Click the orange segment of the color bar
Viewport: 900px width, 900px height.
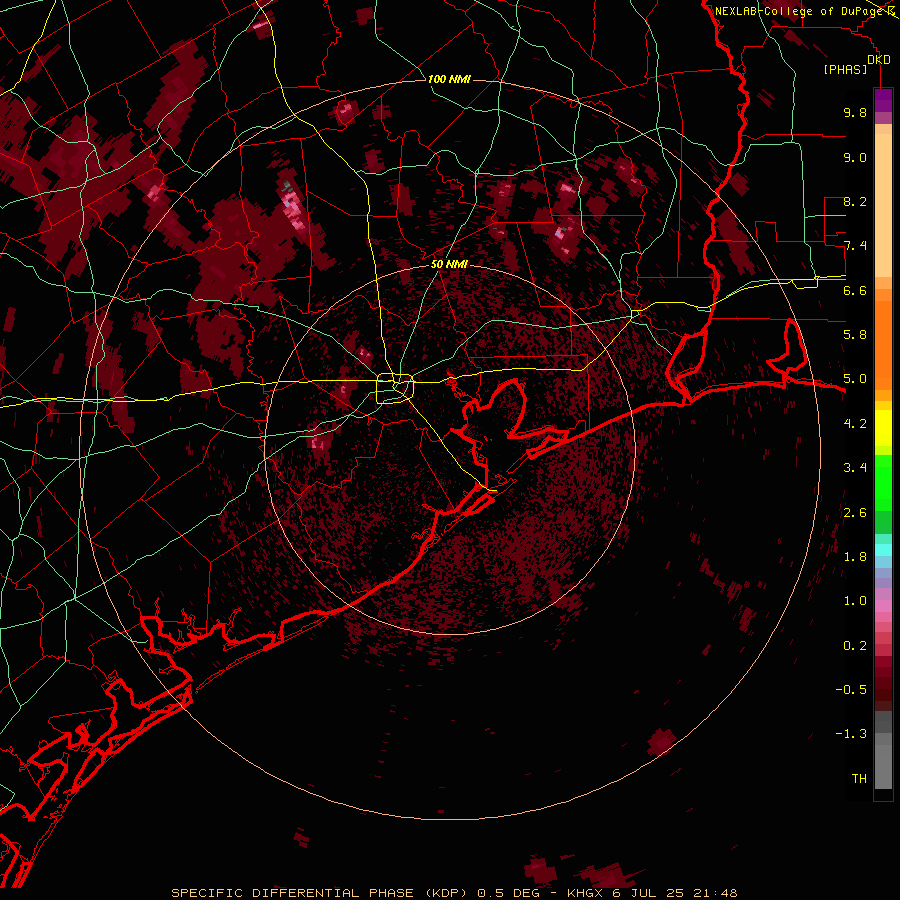point(883,344)
